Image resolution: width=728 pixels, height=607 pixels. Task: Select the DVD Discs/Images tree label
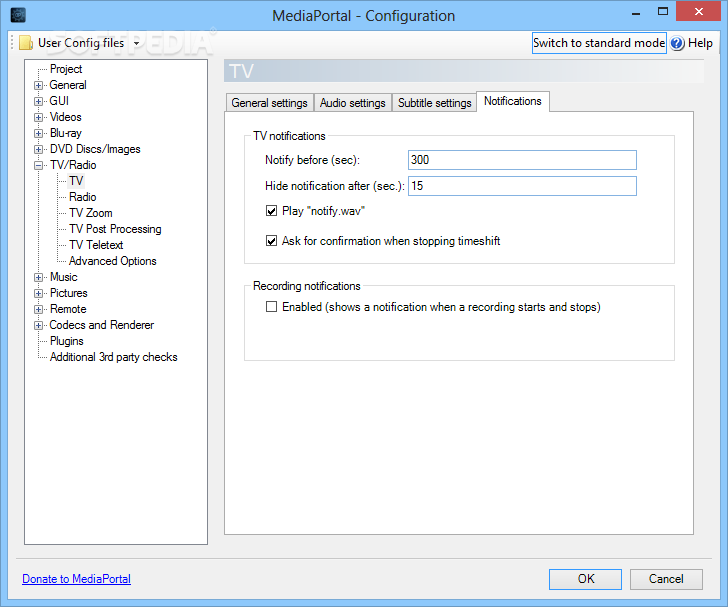(95, 149)
